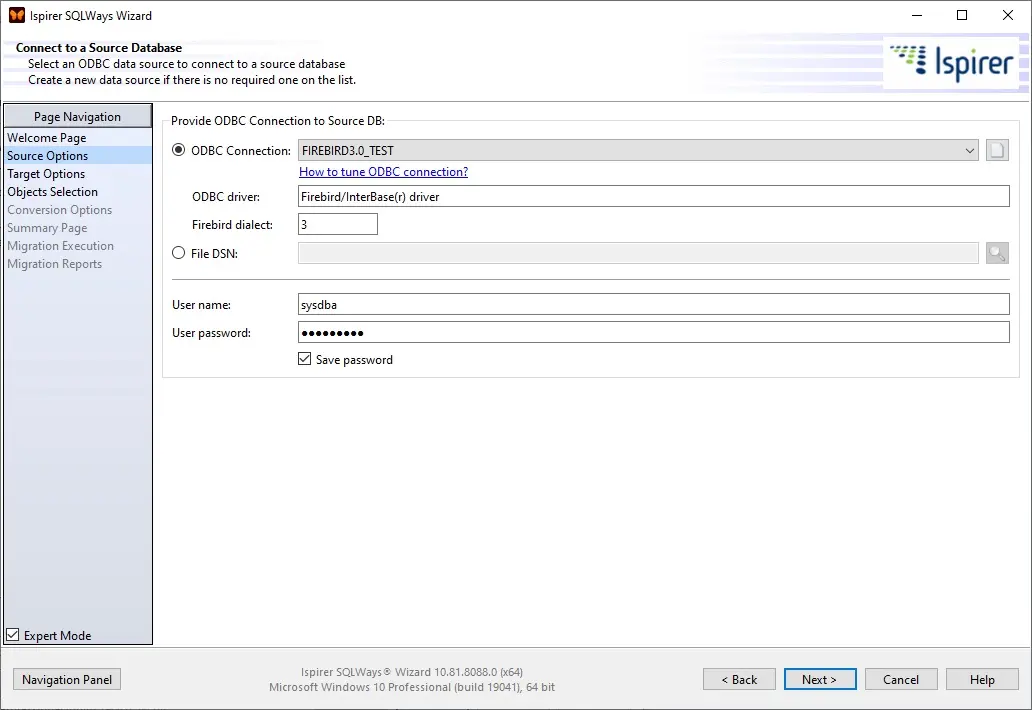Maximize the SQLWays Wizard window
Viewport: 1032px width, 710px height.
(x=962, y=15)
